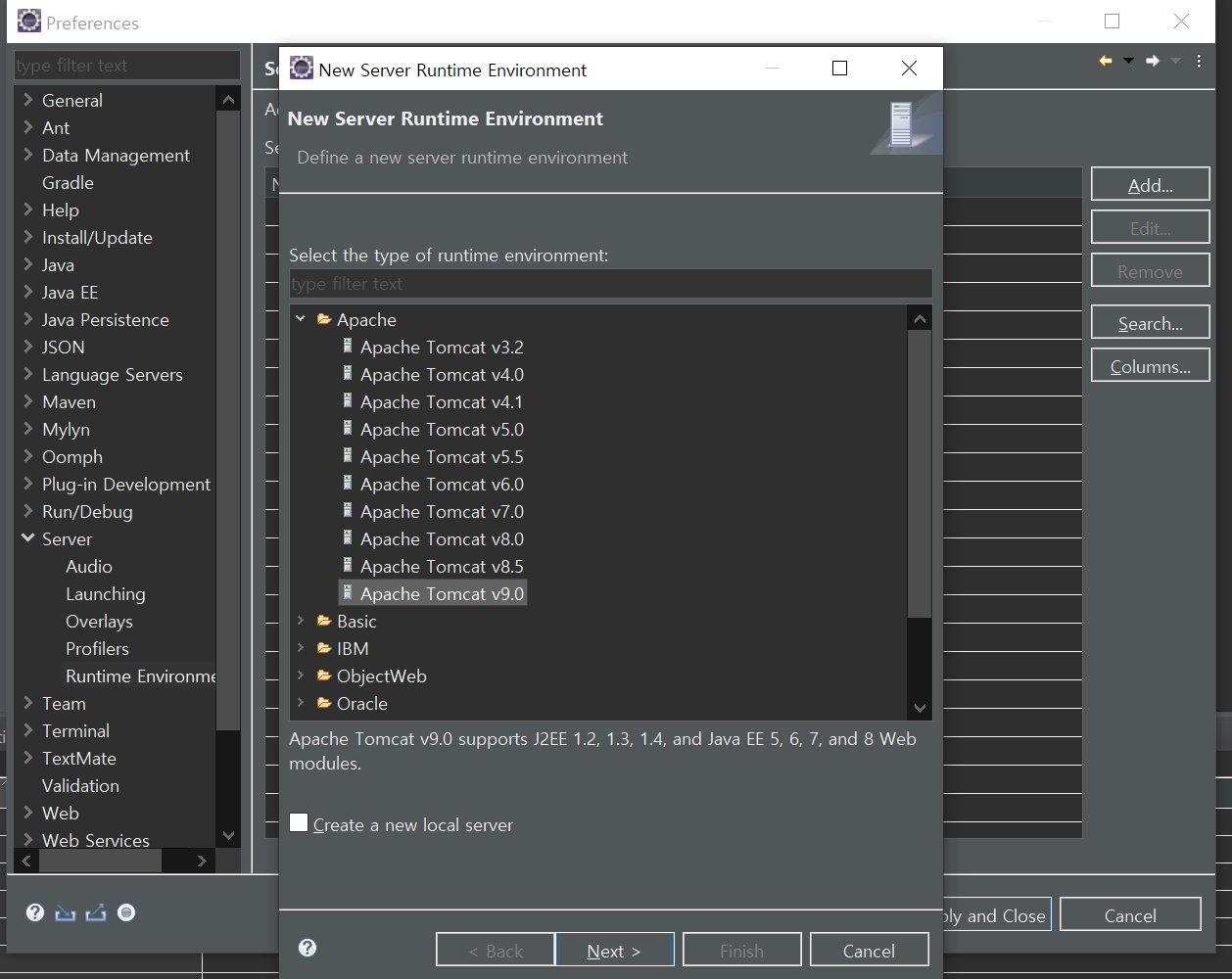Maximize the New Server Runtime dialog
Image resolution: width=1232 pixels, height=979 pixels.
point(839,68)
